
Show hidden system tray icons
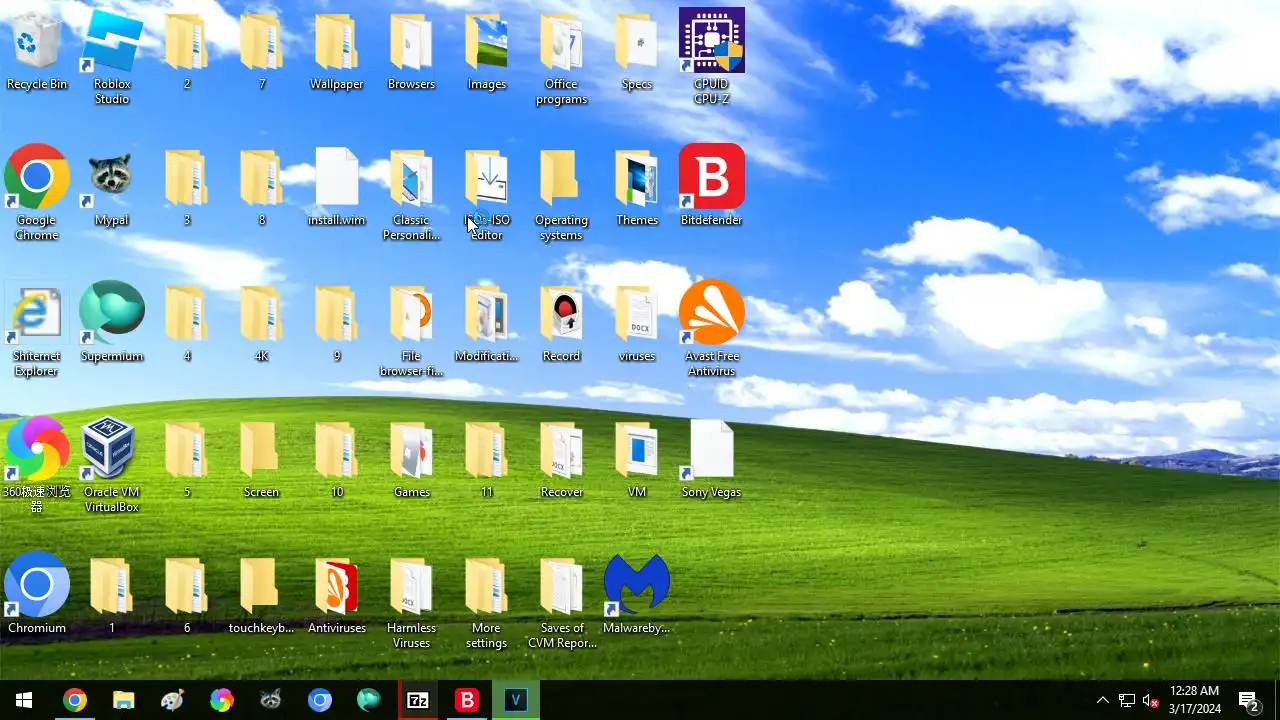coord(1102,700)
